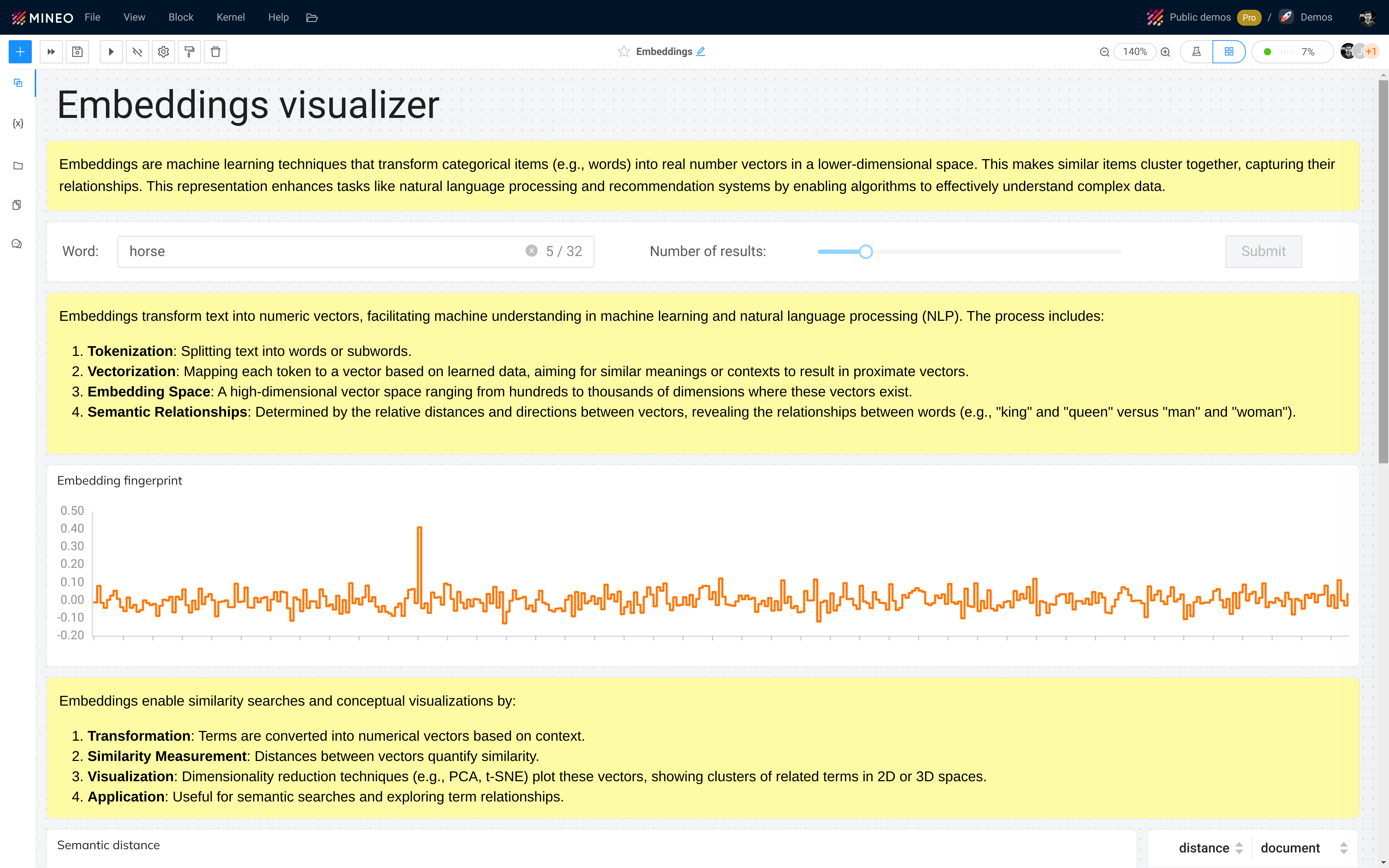Click into the Word input field containing horse
The image size is (1389, 868).
click(x=322, y=251)
